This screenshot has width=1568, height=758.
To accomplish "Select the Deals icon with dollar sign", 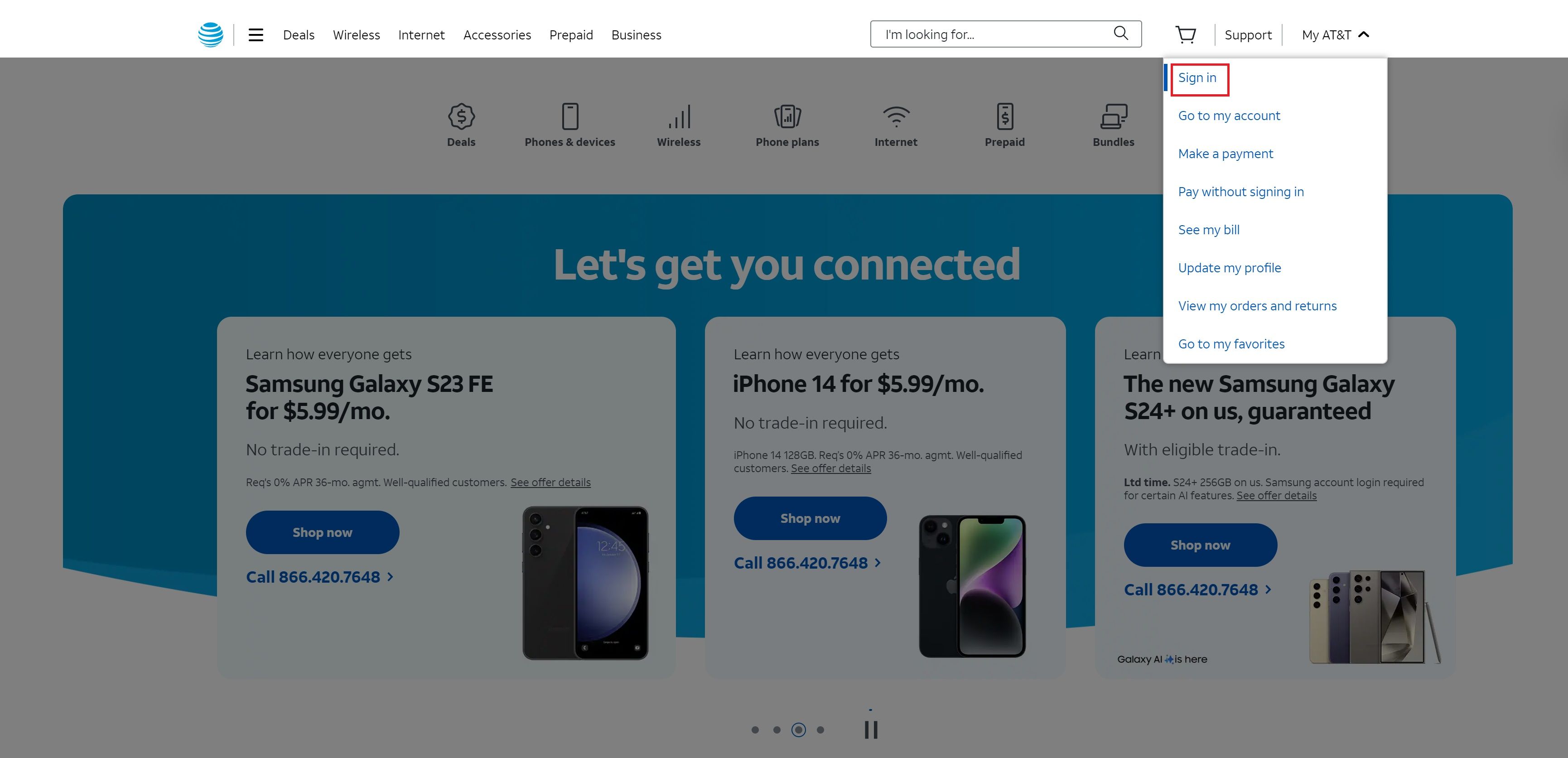I will (x=461, y=116).
